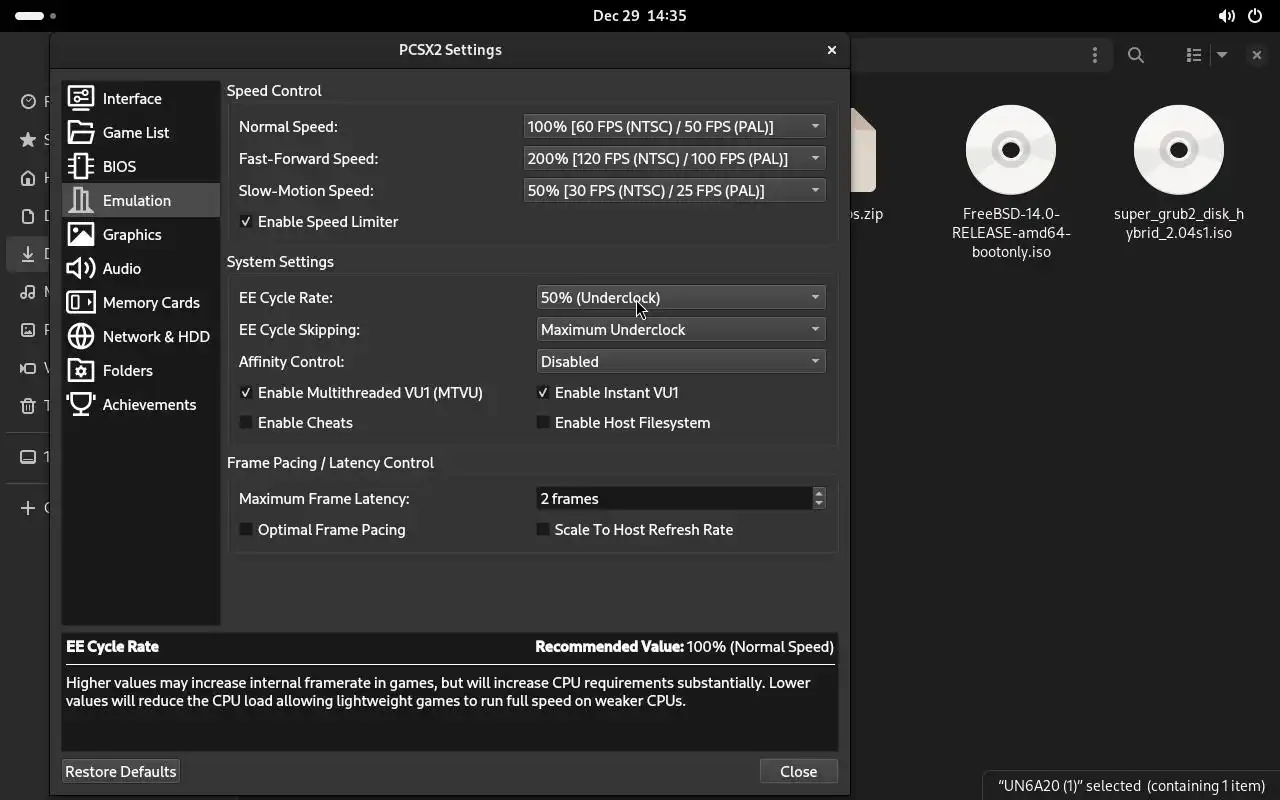Select the Game List settings category
This screenshot has height=800, width=1280.
click(141, 132)
